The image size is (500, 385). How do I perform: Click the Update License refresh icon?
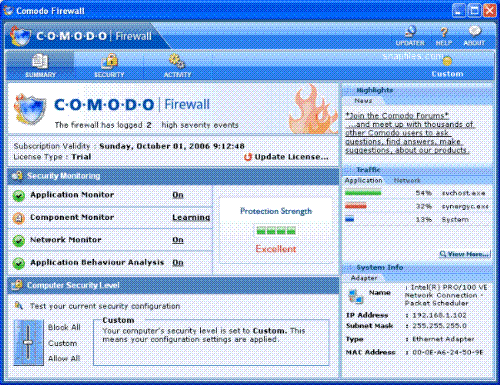point(247,157)
